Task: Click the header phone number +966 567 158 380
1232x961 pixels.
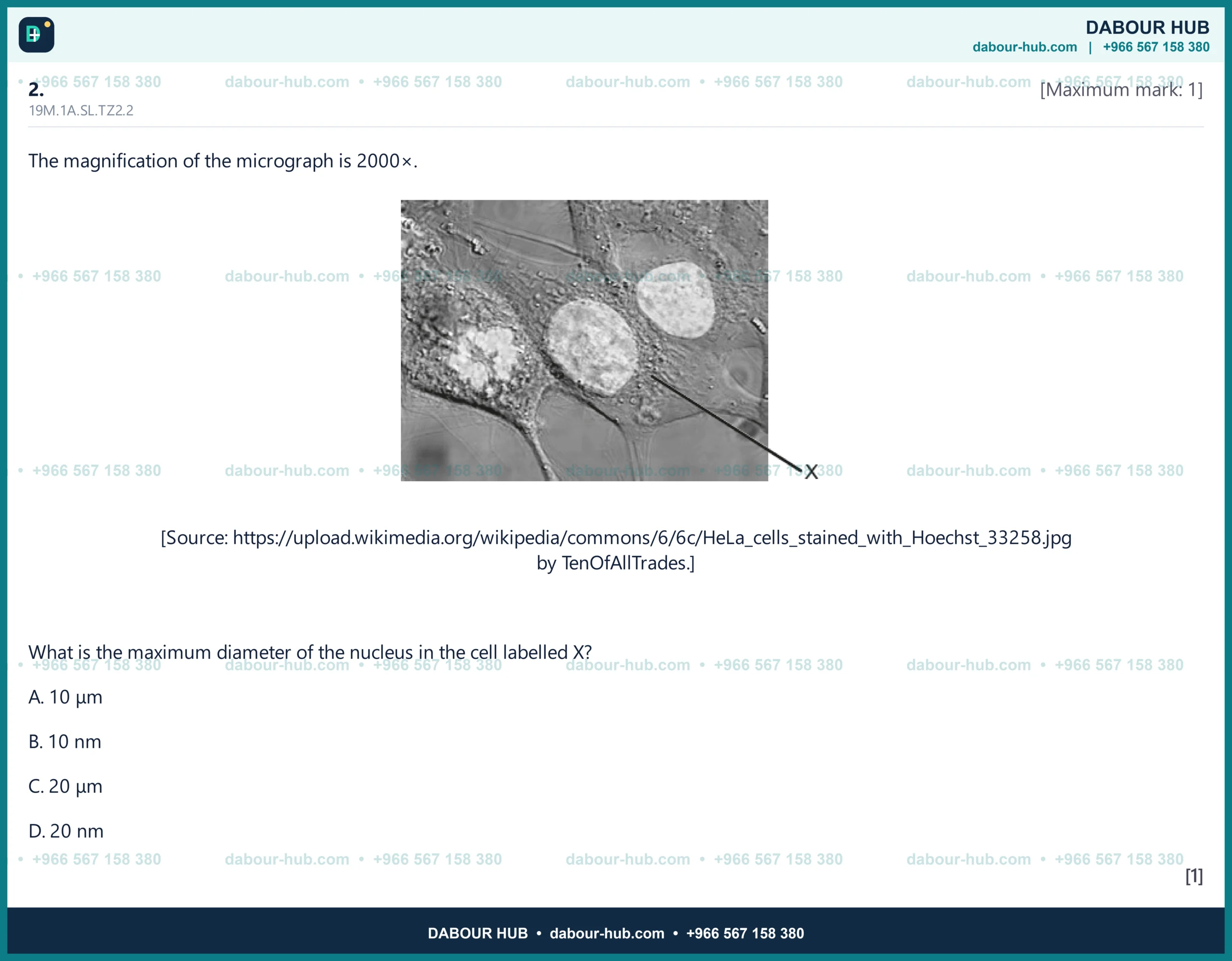Action: coord(1156,47)
